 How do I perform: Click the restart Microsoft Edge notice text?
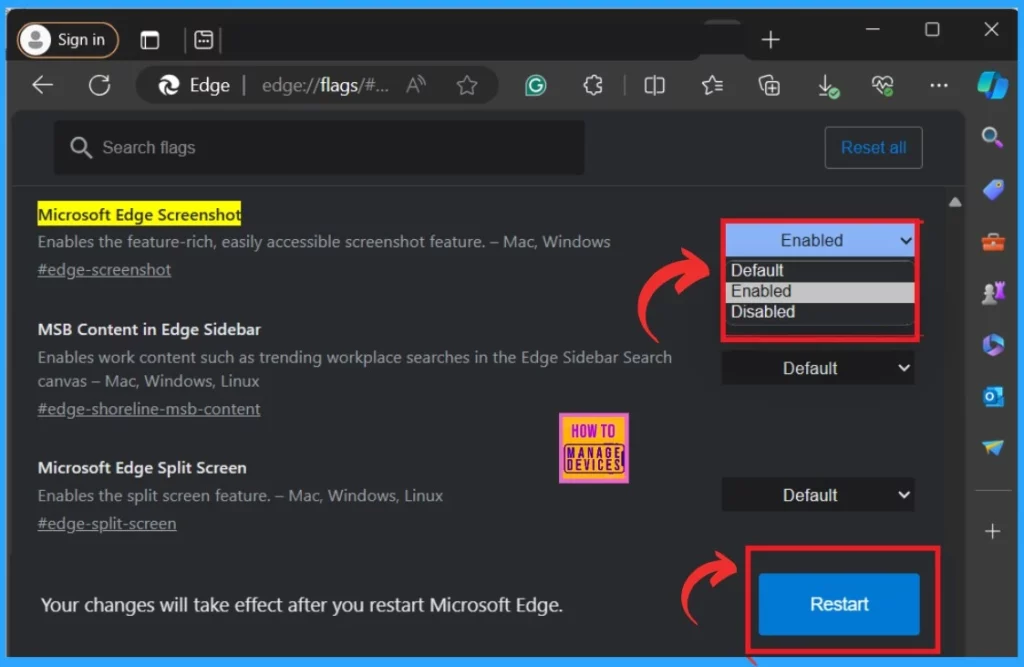point(302,605)
